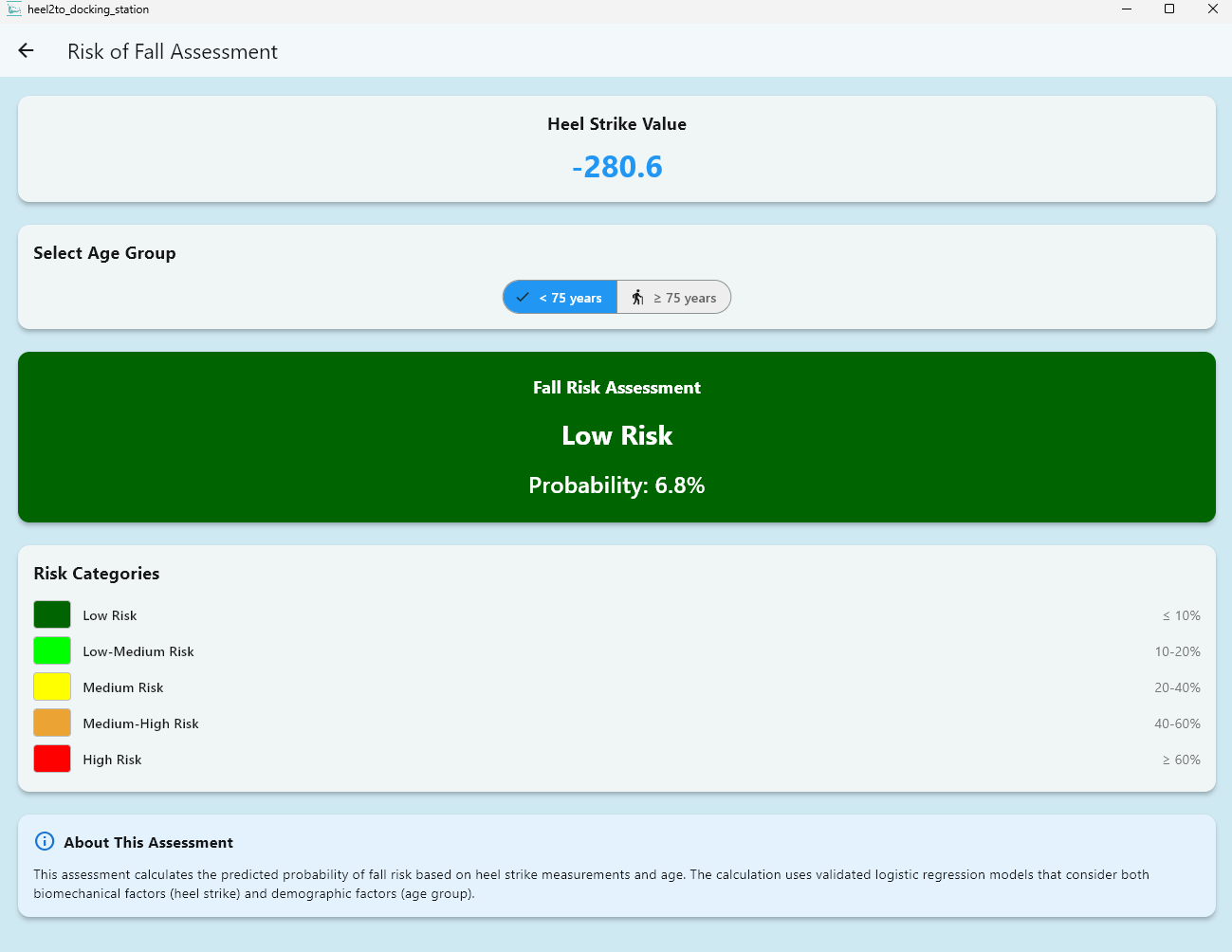Click the Low Risk result heading
Viewport: 1232px width, 952px height.
(x=616, y=435)
